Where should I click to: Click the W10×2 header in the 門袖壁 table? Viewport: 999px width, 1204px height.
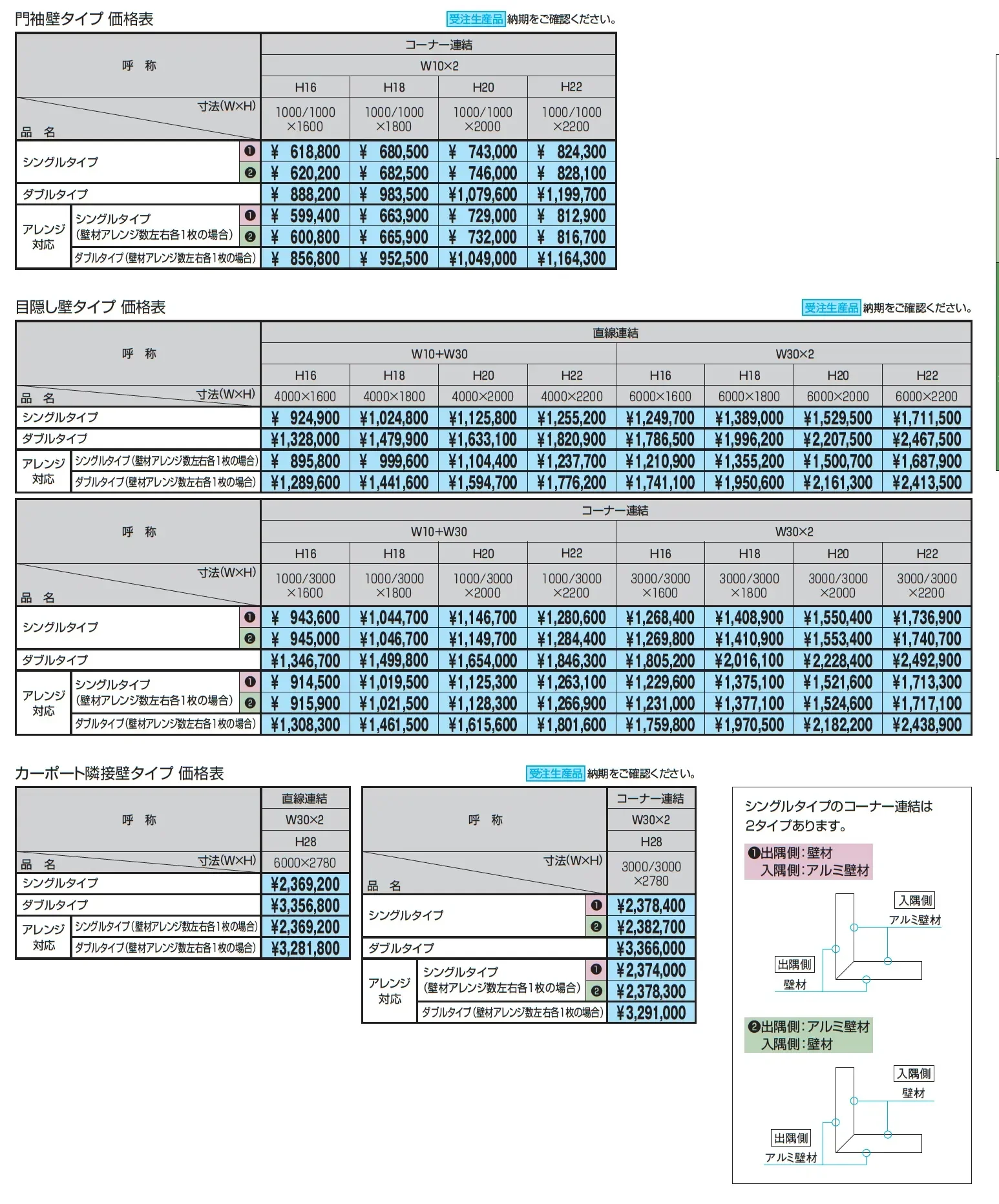coord(439,66)
